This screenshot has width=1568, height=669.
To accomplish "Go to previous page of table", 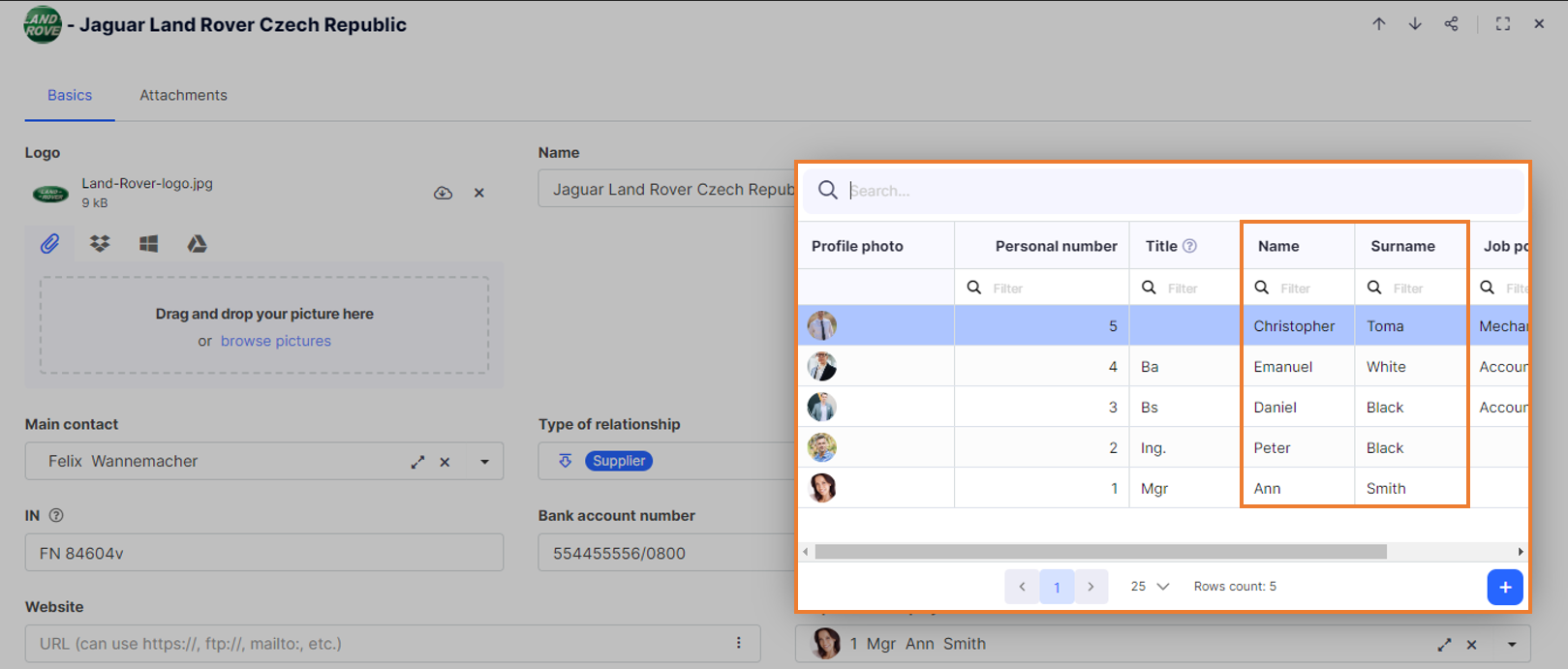I will [x=1022, y=587].
